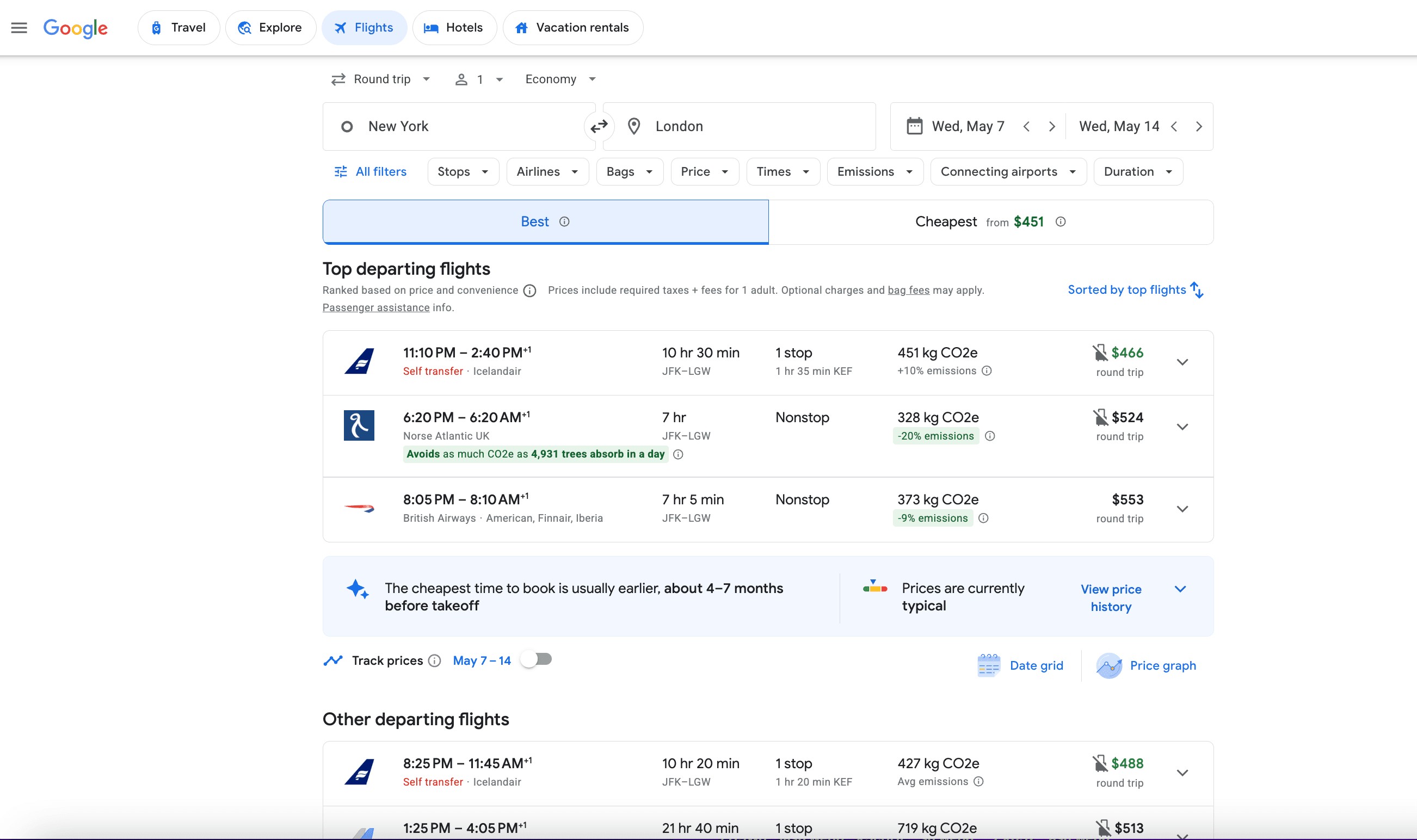This screenshot has height=840, width=1417.
Task: Open the Times filter dropdown
Action: point(784,171)
